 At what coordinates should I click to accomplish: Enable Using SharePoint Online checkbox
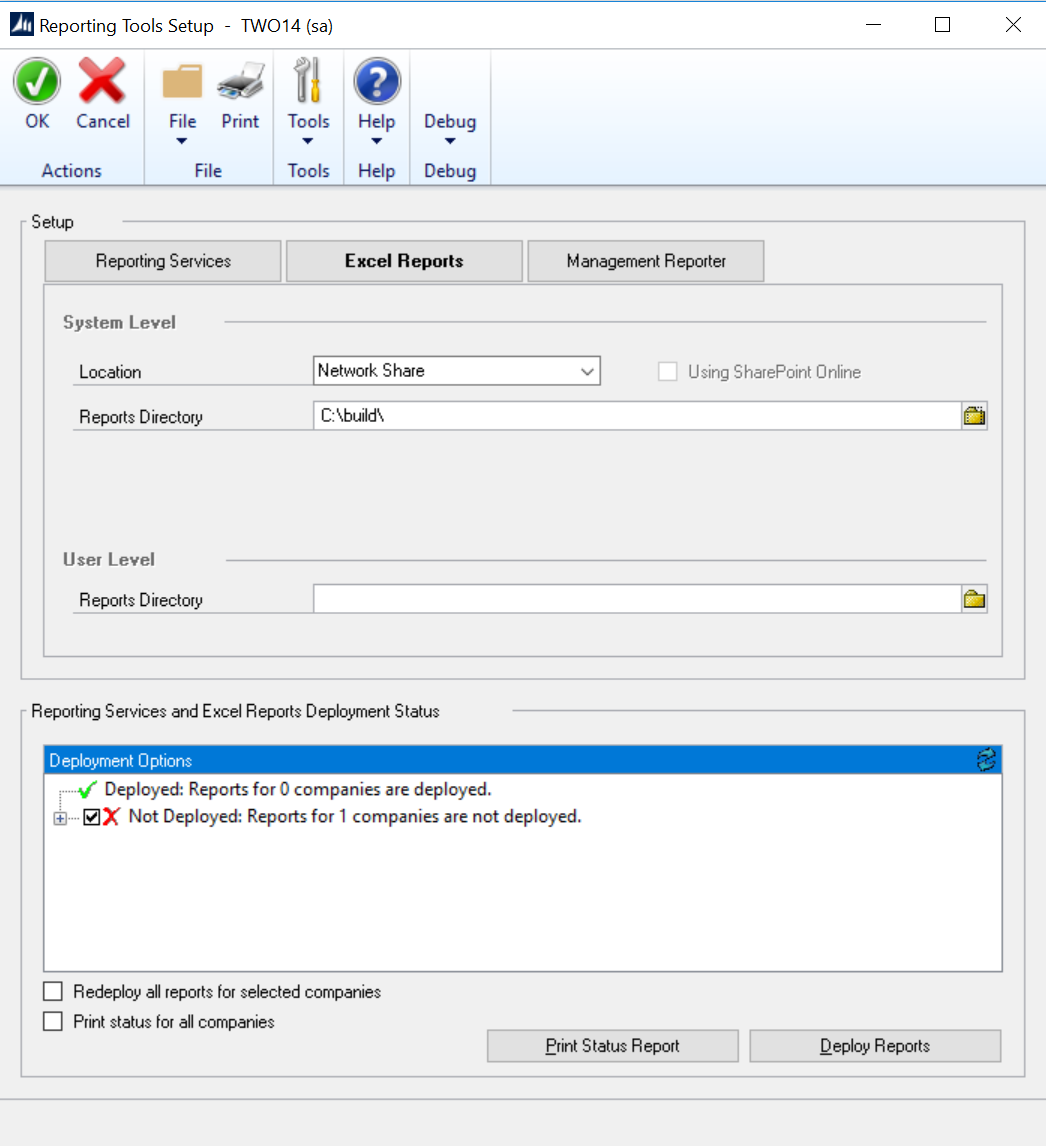(667, 371)
